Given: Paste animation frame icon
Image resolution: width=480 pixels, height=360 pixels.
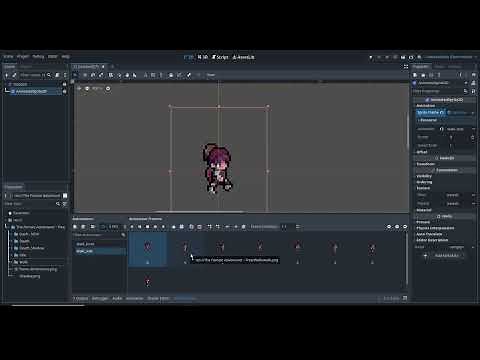Looking at the screenshot, I should pyautogui.click(x=199, y=227).
